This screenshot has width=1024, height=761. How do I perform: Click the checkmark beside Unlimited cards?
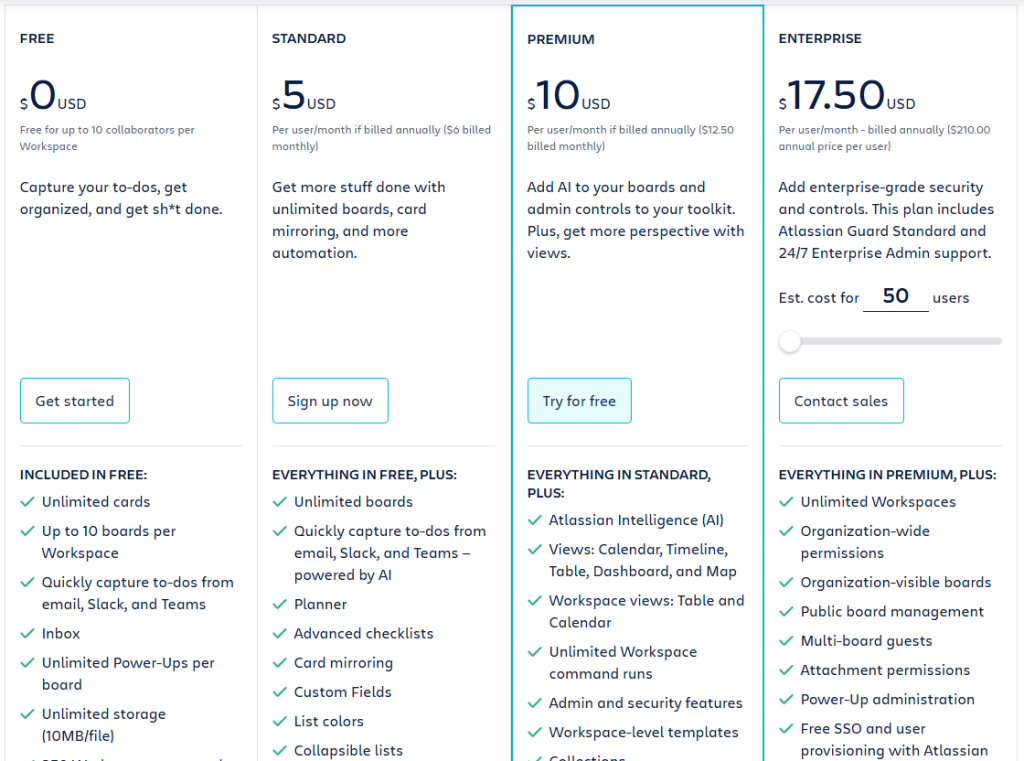[27, 502]
